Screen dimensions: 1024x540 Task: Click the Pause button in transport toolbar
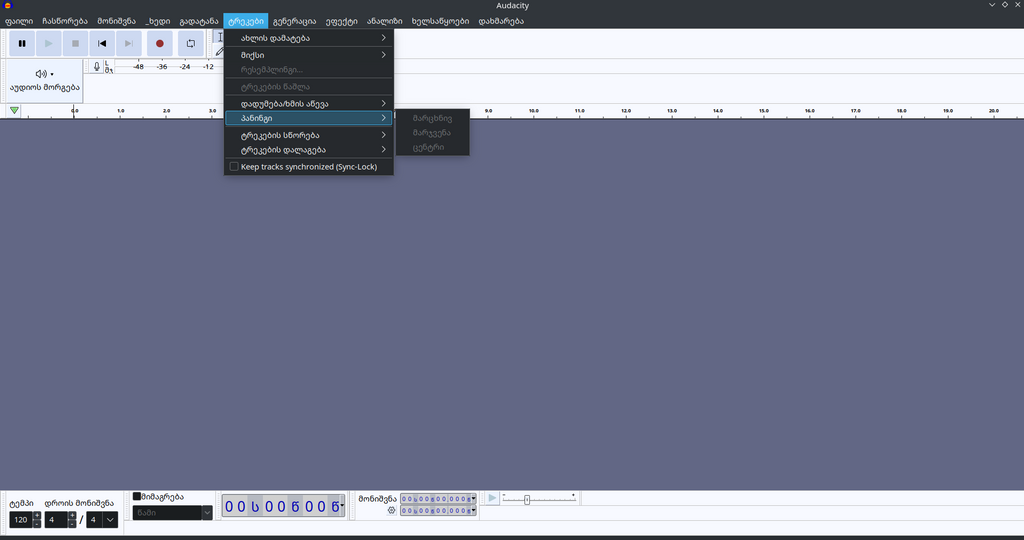pyautogui.click(x=22, y=44)
